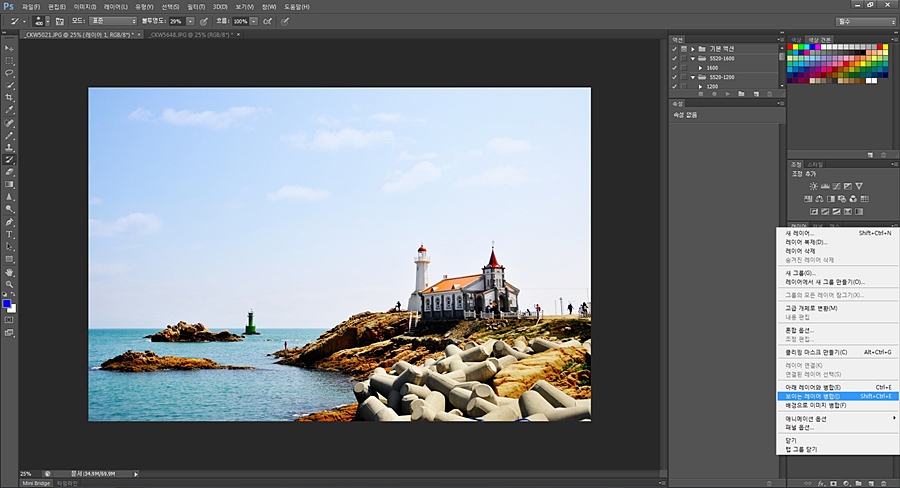Open the brush 모드 blending dropdown
Screen dimensions: 900x488
point(112,20)
